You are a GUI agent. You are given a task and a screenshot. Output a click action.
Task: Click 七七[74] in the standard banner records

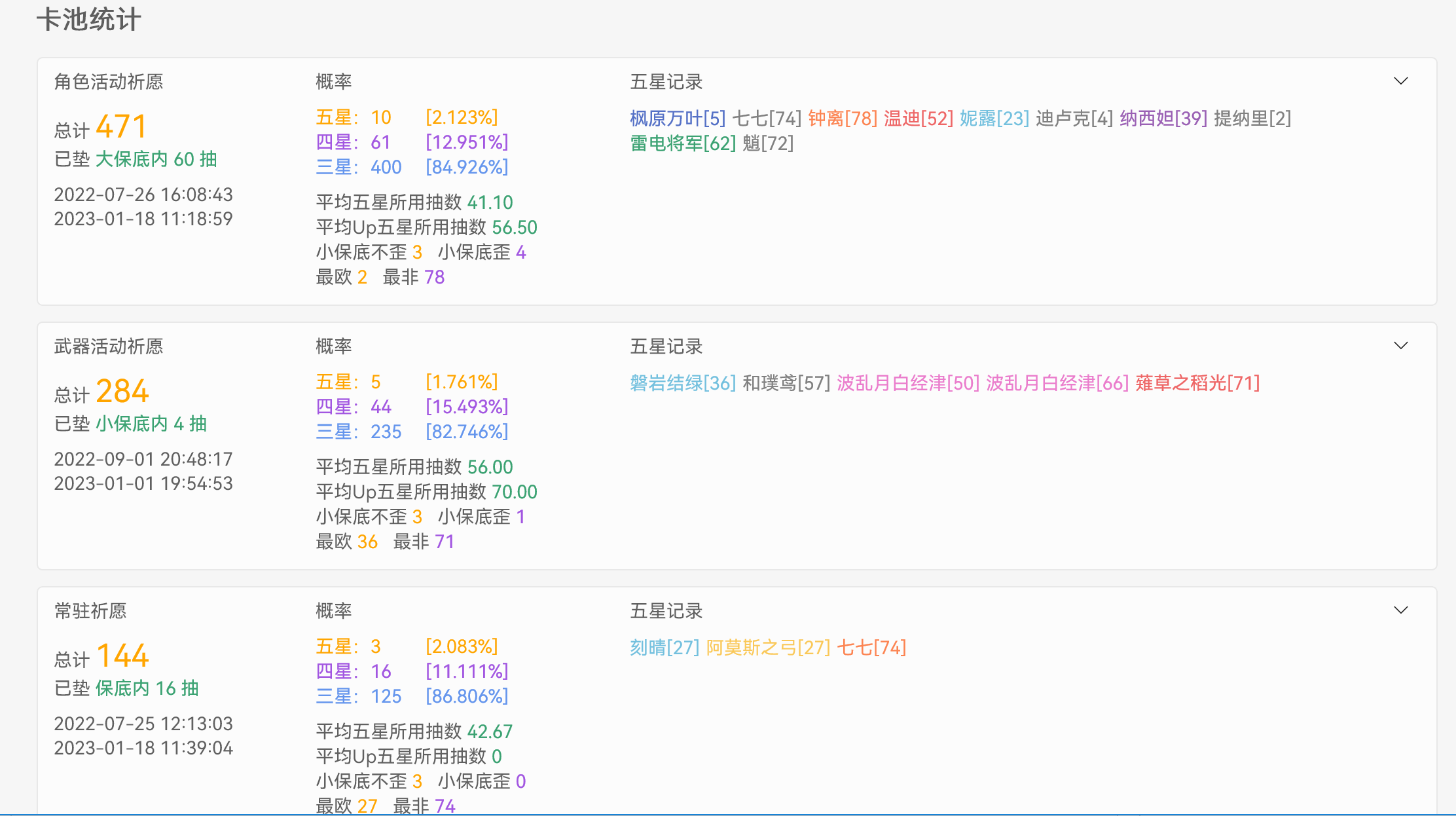pos(871,648)
